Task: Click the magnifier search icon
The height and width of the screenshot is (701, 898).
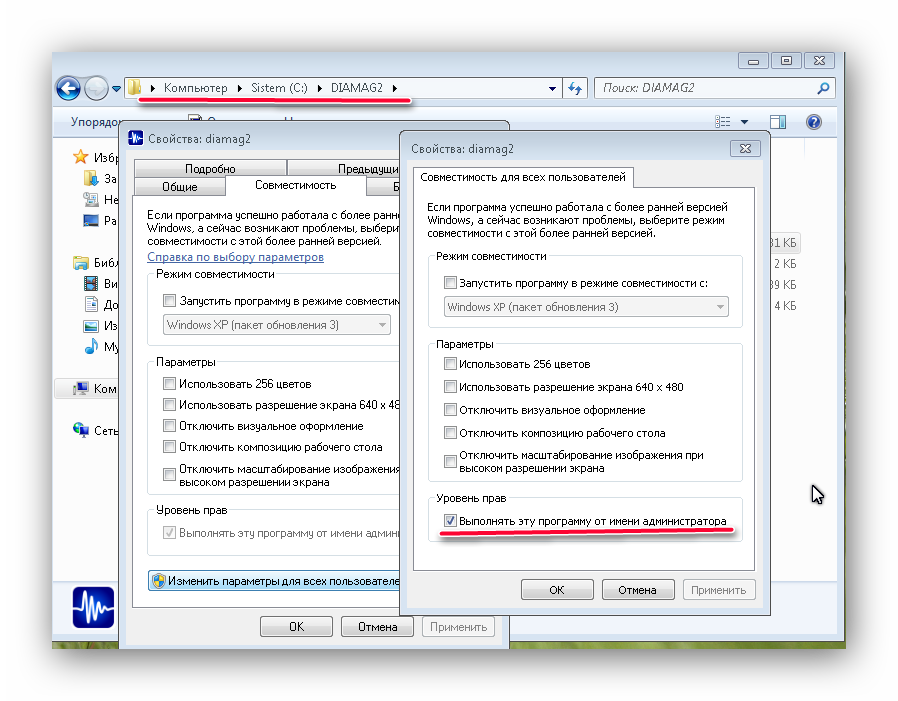Action: 823,88
